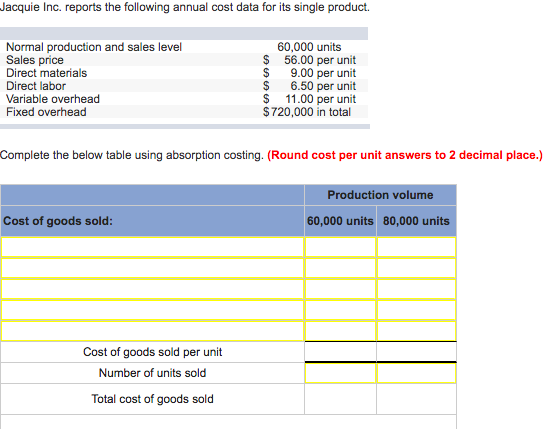Click 'Complete the below table' instruction text
The width and height of the screenshot is (549, 429).
click(x=132, y=155)
